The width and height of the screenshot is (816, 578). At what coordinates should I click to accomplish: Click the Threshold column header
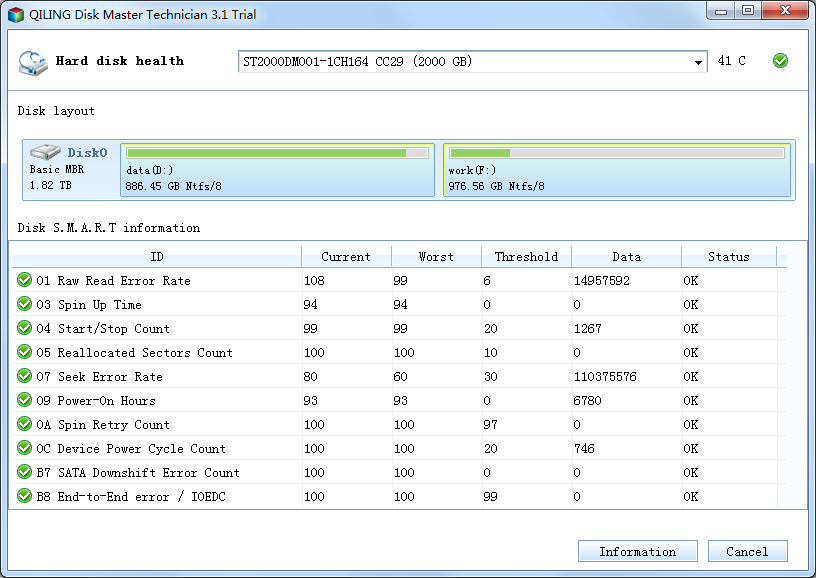526,257
